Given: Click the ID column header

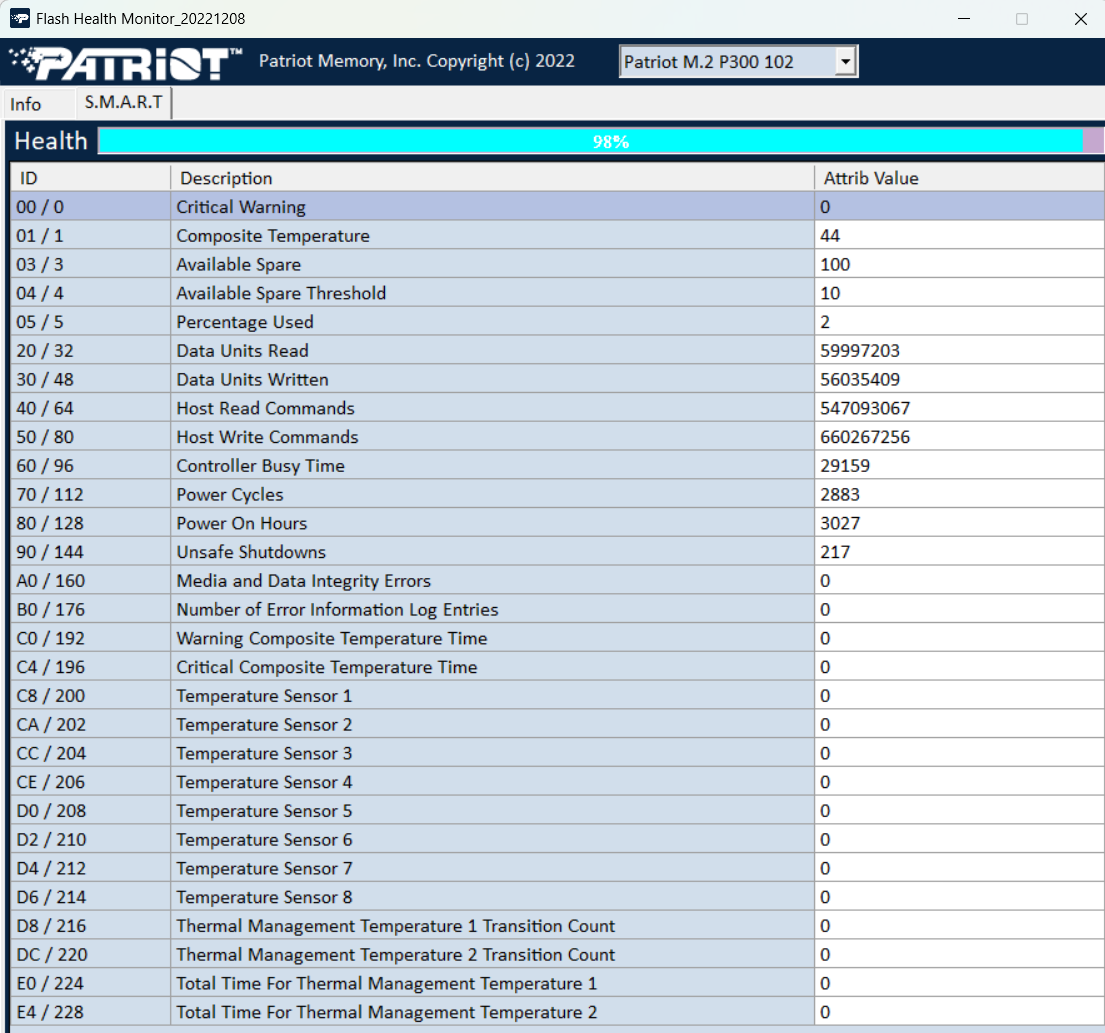Looking at the screenshot, I should point(90,178).
